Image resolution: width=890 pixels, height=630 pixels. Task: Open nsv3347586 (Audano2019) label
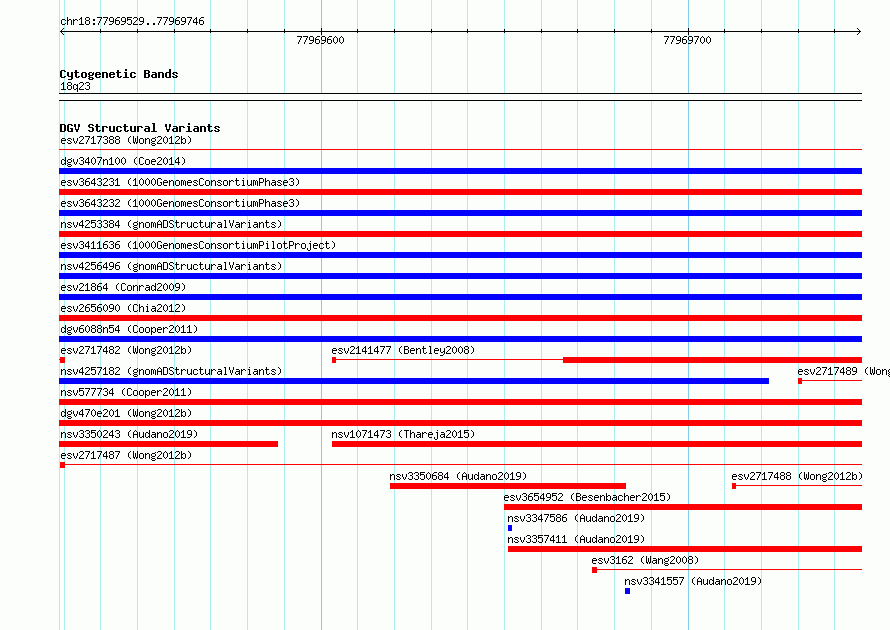tap(576, 518)
